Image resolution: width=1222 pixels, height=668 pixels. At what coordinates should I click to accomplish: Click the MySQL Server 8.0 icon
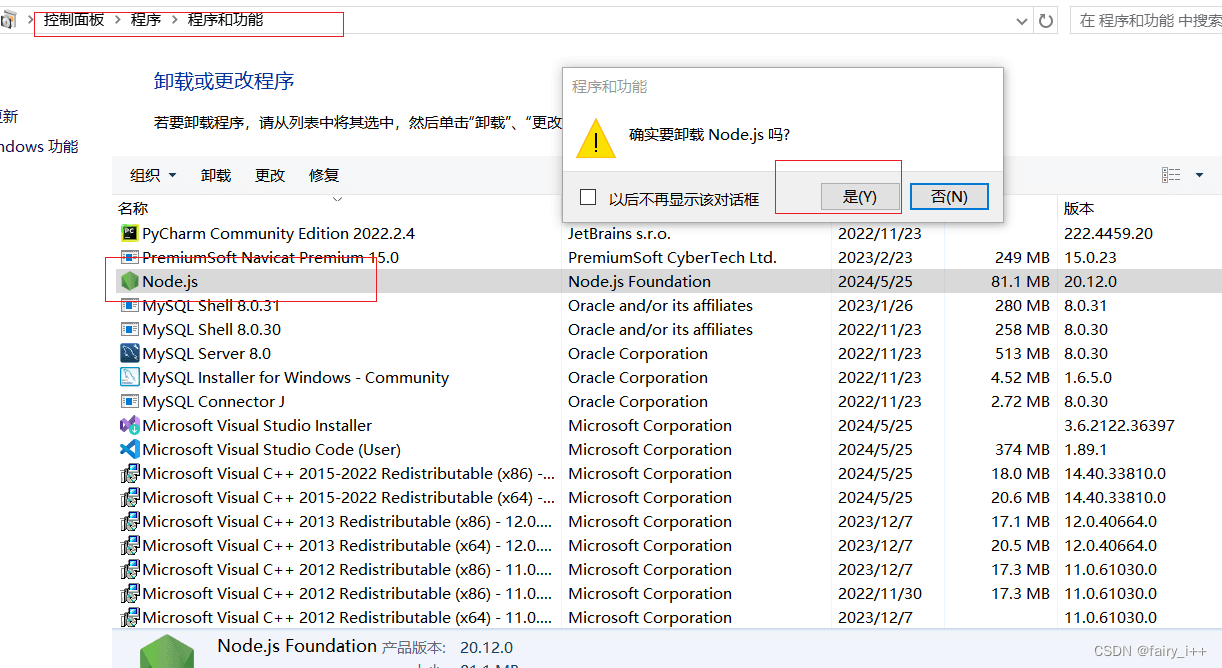click(x=129, y=353)
